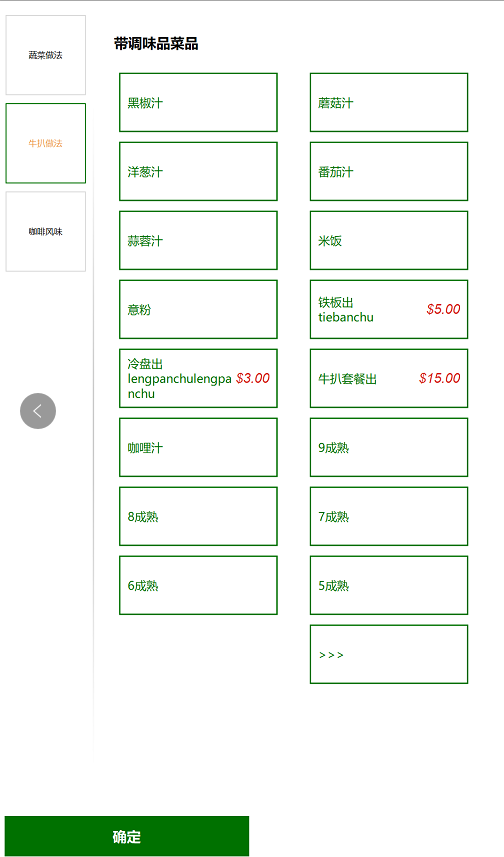The width and height of the screenshot is (504, 857).
Task: Choose the 黑椒汁 seasoning option
Action: coord(198,102)
